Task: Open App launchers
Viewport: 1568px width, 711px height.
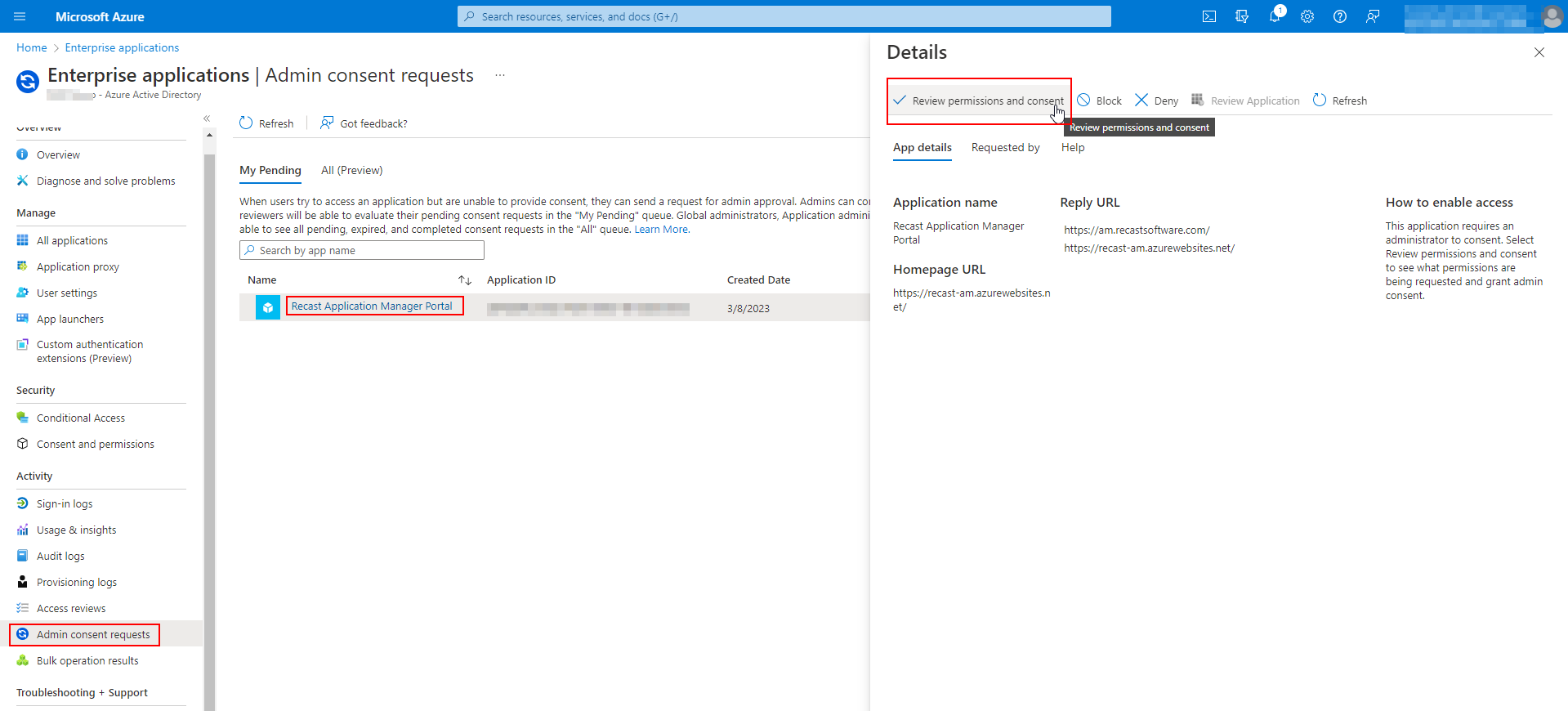Action: tap(69, 319)
